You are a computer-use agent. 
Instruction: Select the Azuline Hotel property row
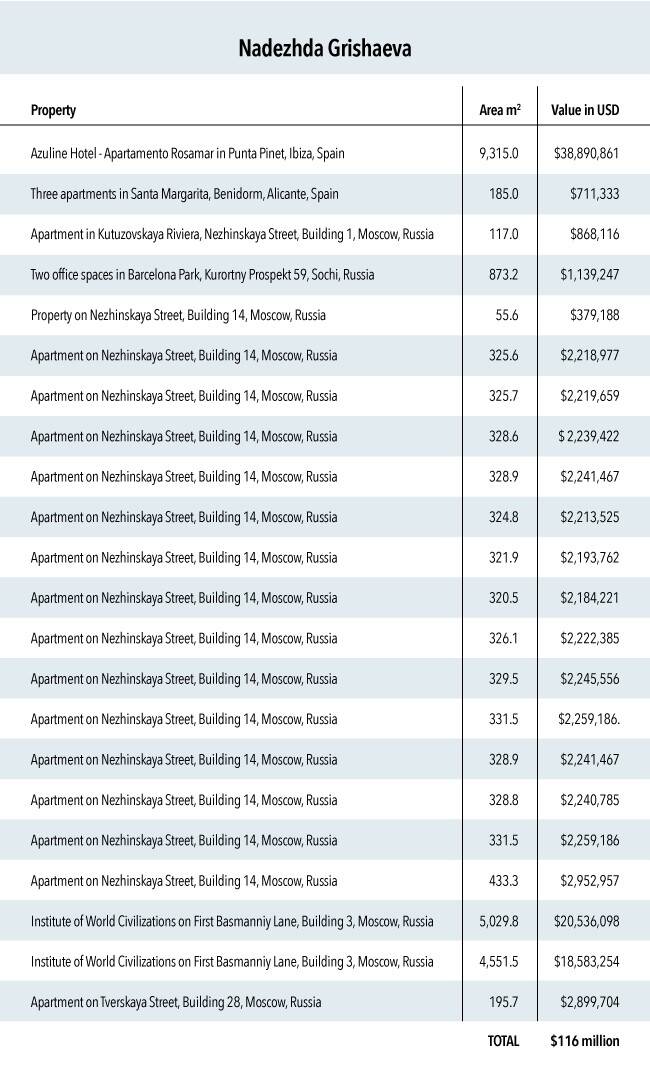point(188,153)
